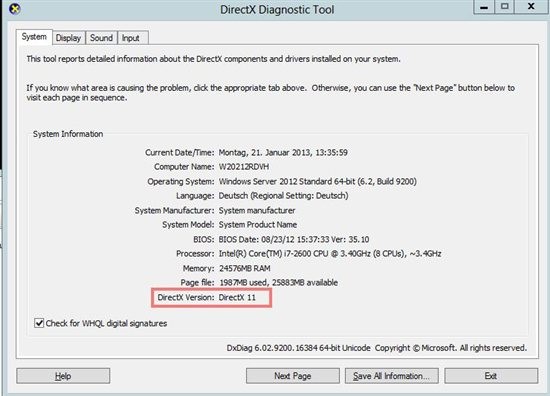Select the 'DirectX 11' version value
This screenshot has width=550, height=396.
pyautogui.click(x=237, y=297)
